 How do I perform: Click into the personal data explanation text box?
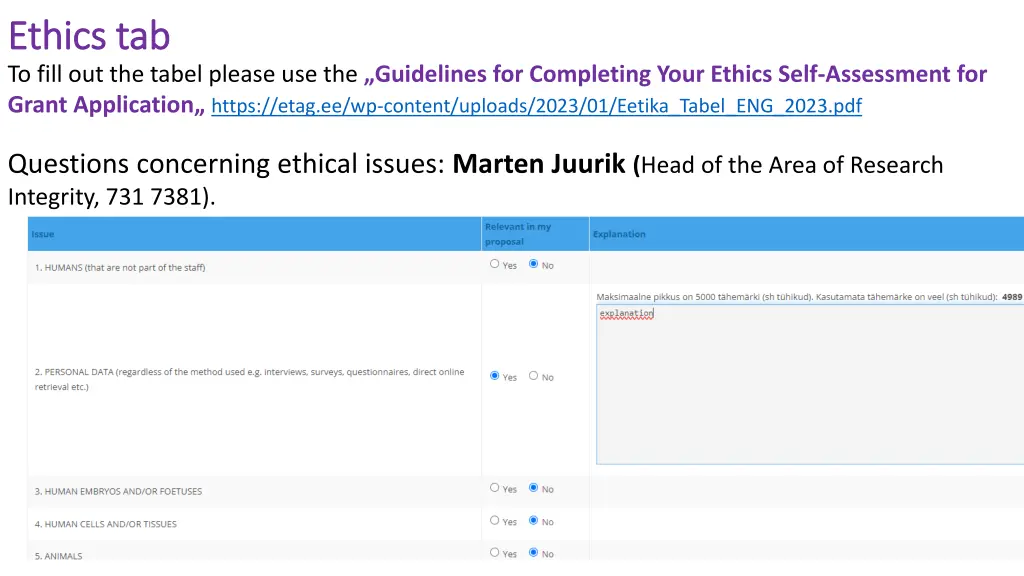click(808, 390)
